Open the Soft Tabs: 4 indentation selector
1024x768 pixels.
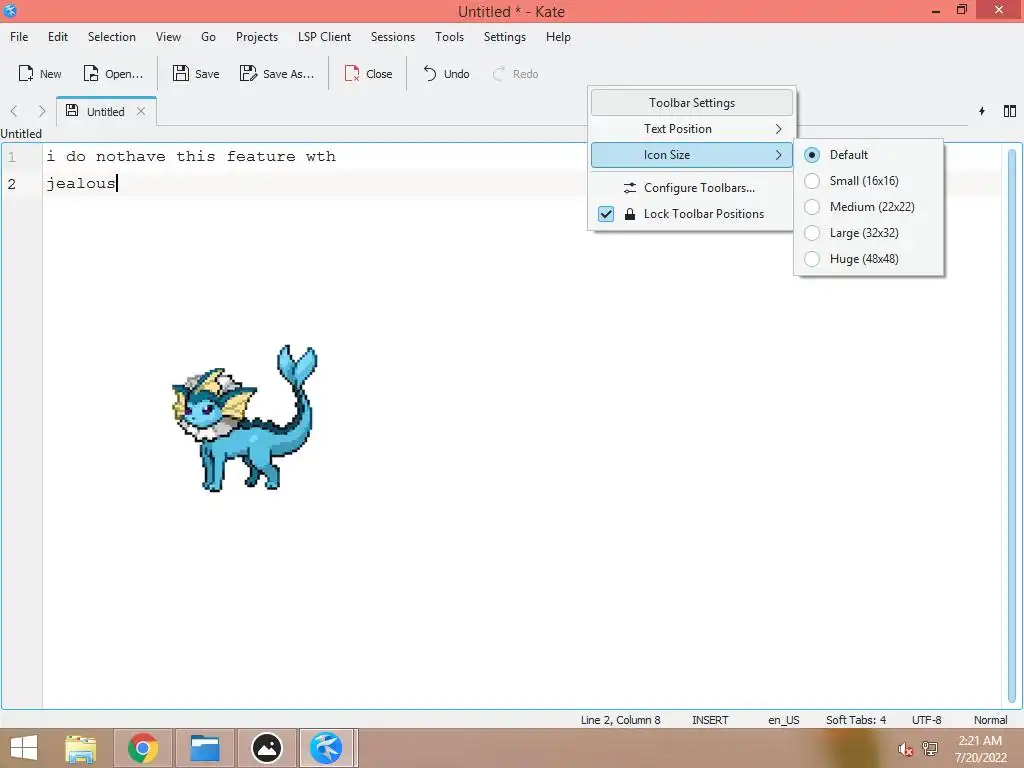(856, 720)
